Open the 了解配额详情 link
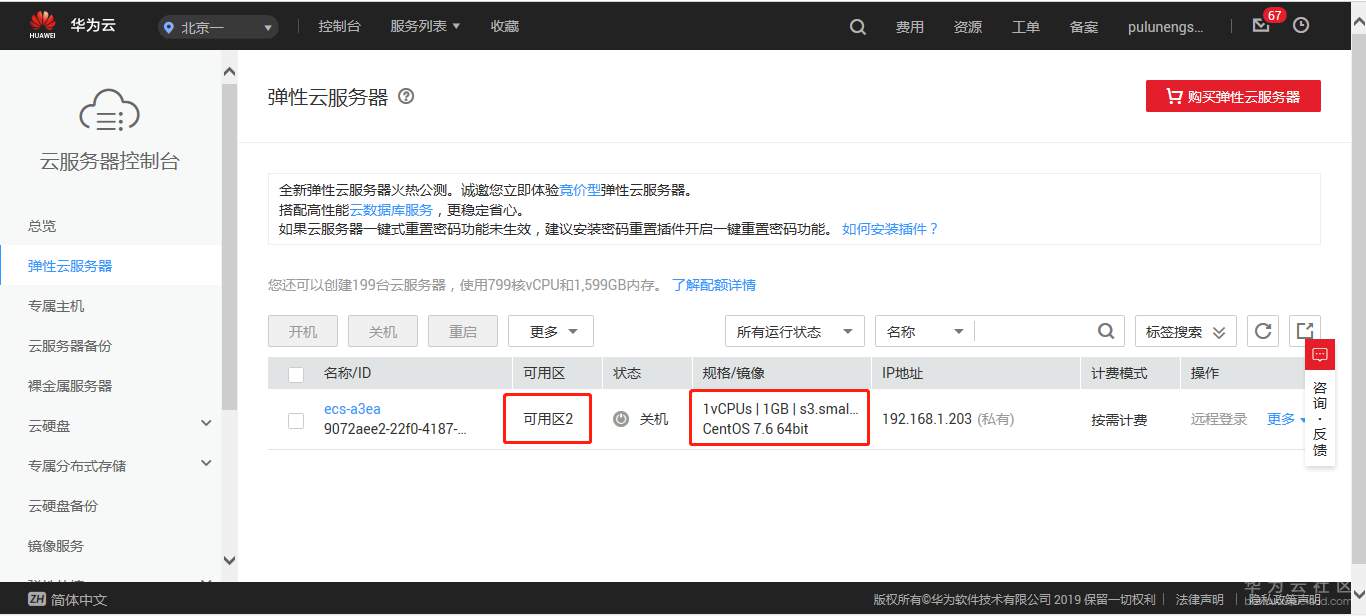Image resolution: width=1366 pixels, height=616 pixels. 714,285
